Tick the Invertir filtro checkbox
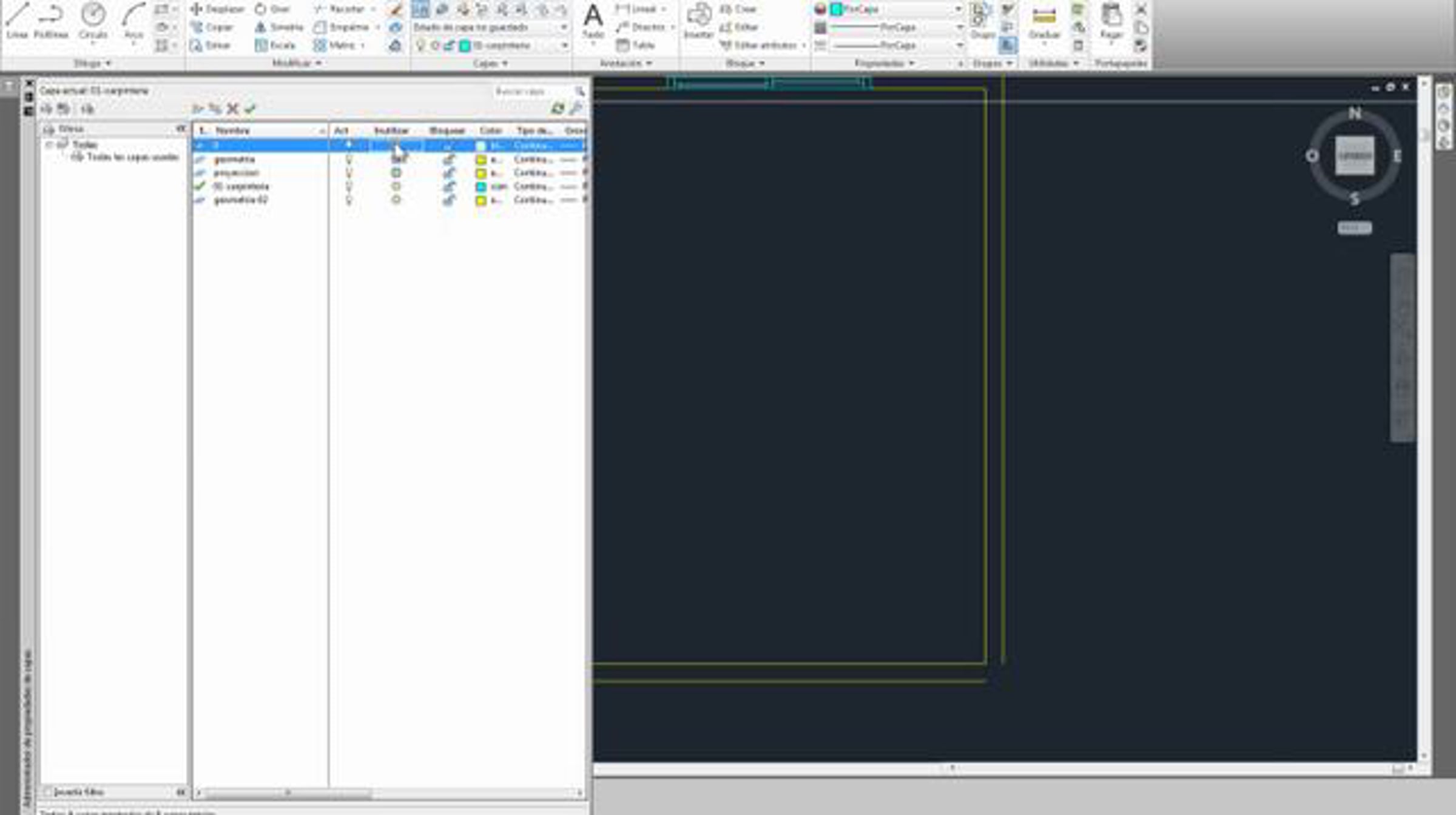 (48, 792)
